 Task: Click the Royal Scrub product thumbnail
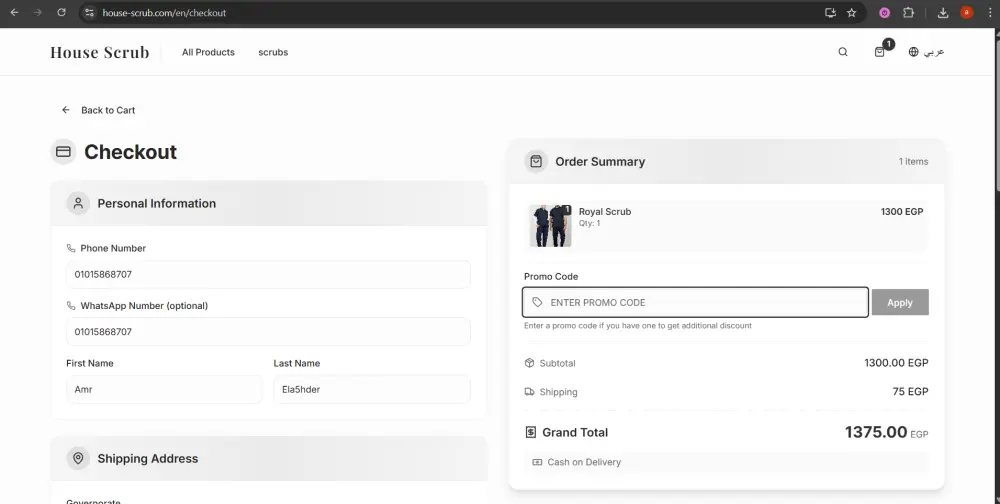(550, 226)
